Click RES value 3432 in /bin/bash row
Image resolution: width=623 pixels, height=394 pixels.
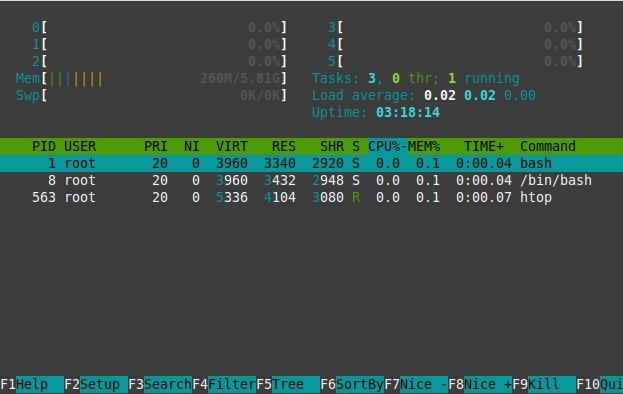tap(280, 180)
